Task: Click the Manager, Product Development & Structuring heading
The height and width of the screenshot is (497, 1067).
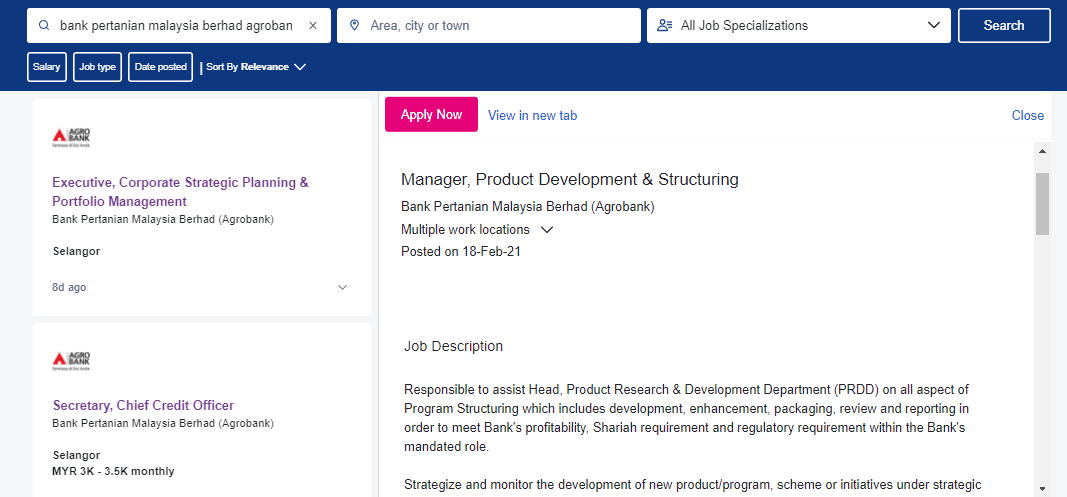Action: [x=570, y=179]
